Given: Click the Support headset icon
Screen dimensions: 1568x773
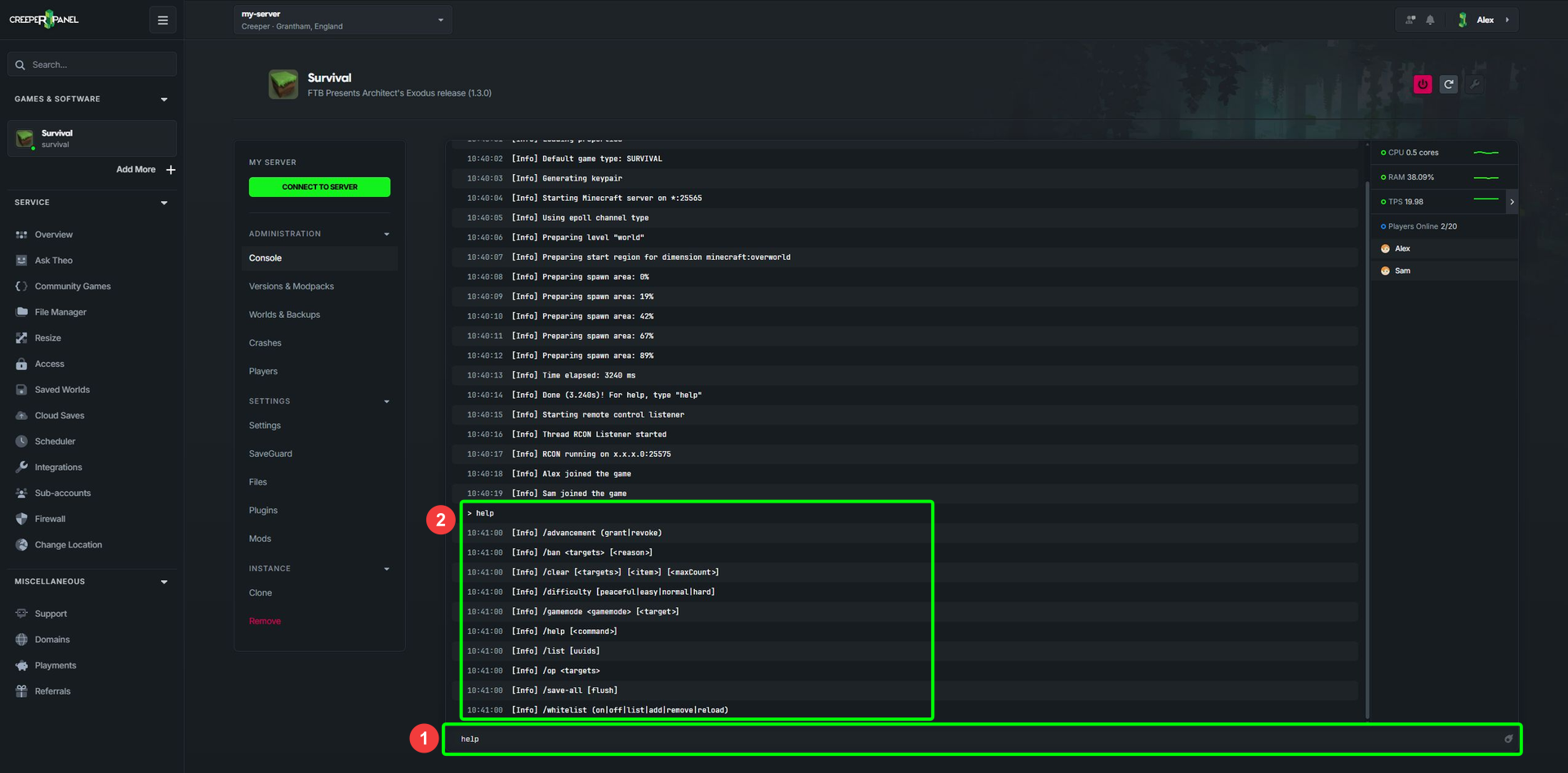Looking at the screenshot, I should (22, 614).
